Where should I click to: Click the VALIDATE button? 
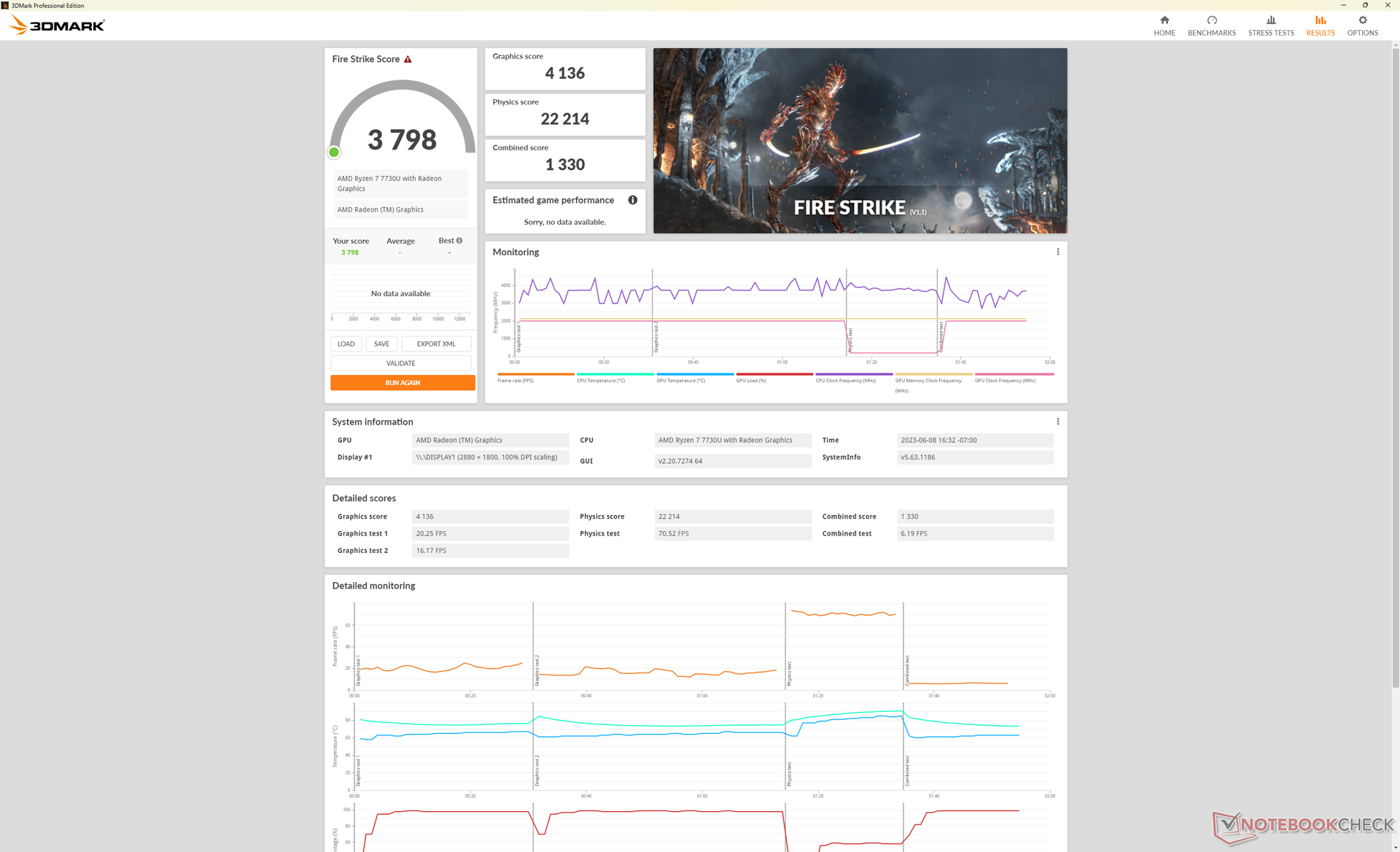(400, 363)
